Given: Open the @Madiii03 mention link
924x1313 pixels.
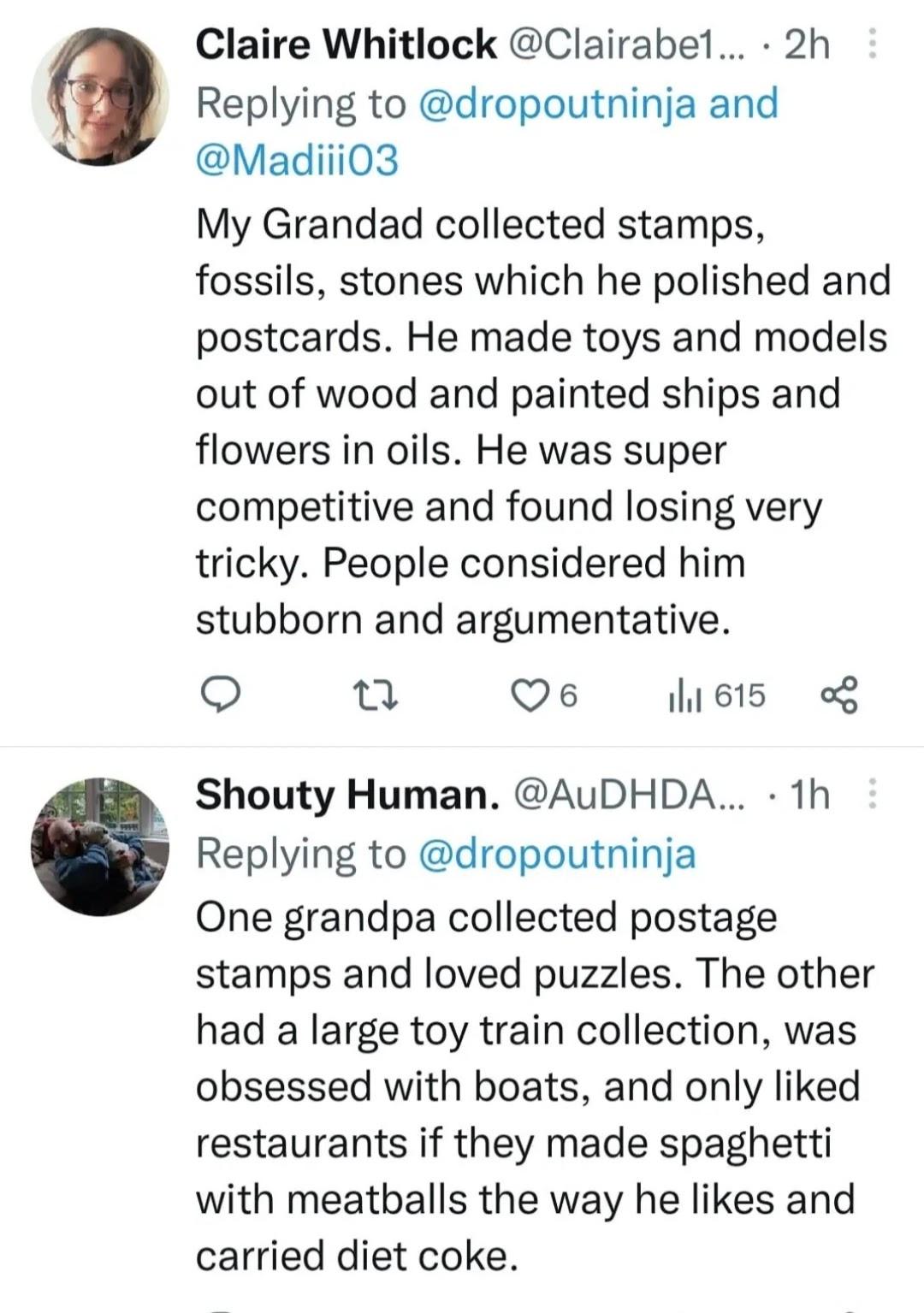Looking at the screenshot, I should [297, 160].
